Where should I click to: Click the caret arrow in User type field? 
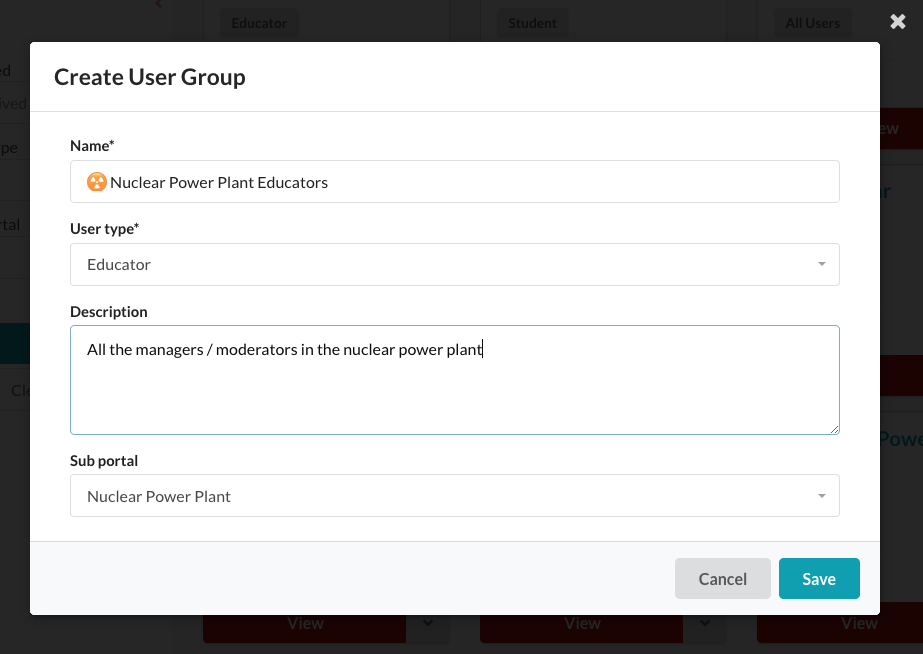click(821, 265)
